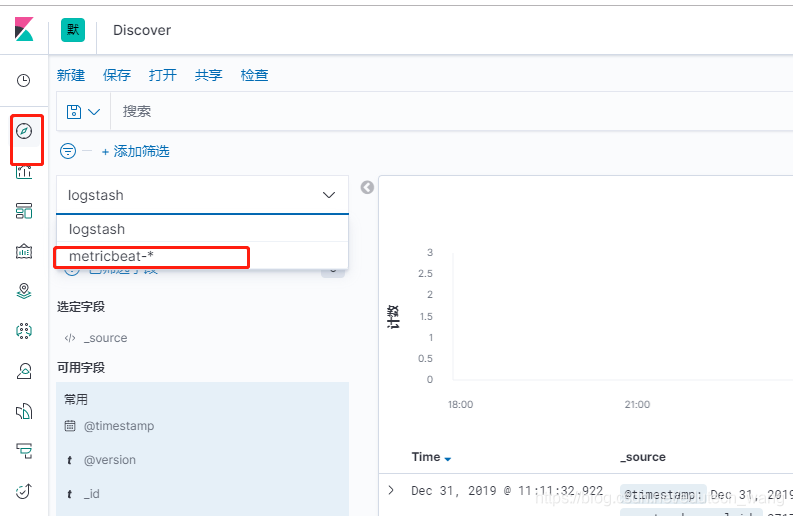Click the _id field entry
The width and height of the screenshot is (793, 516).
[x=92, y=494]
